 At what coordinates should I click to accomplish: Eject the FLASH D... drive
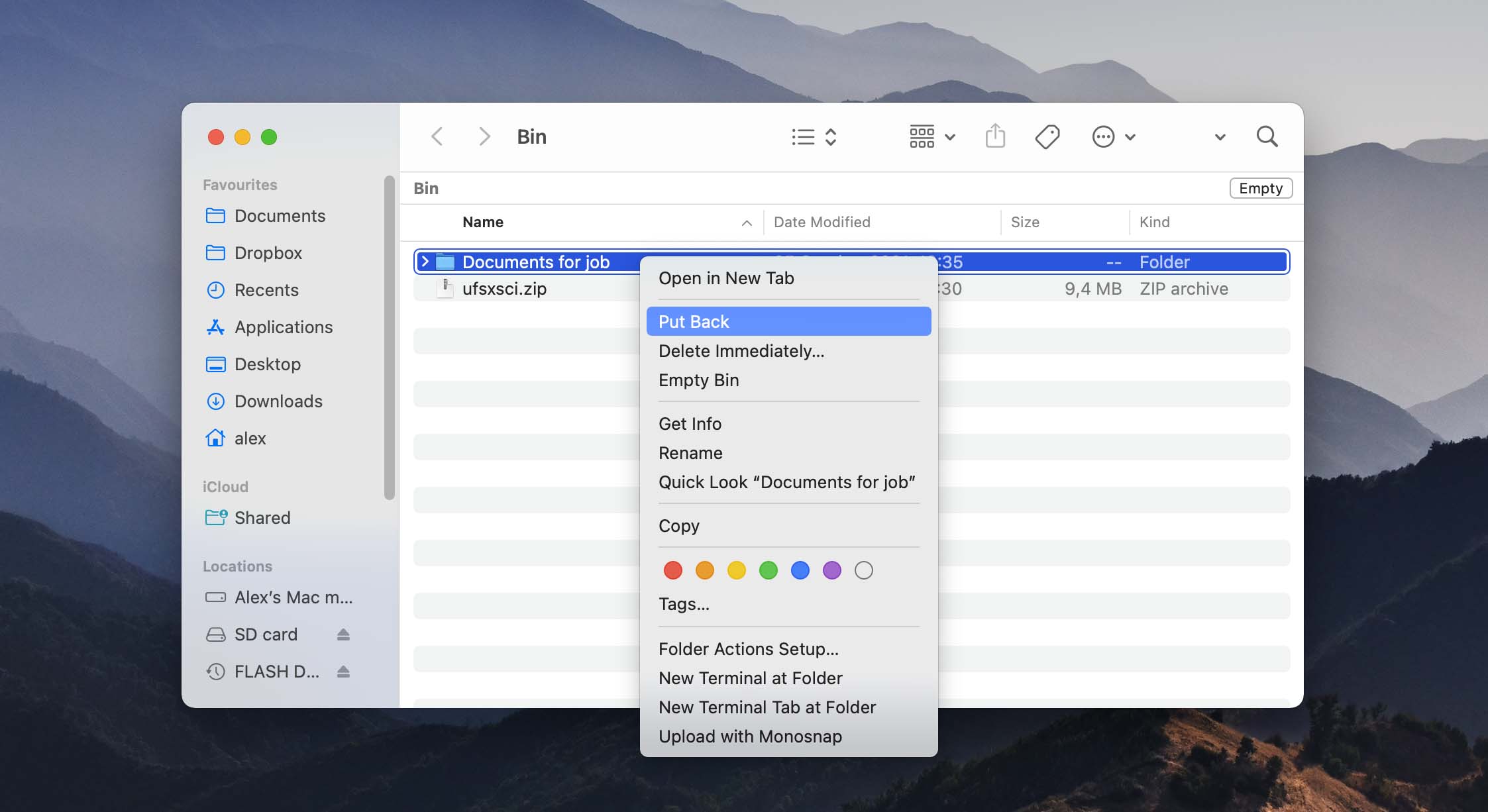point(343,672)
